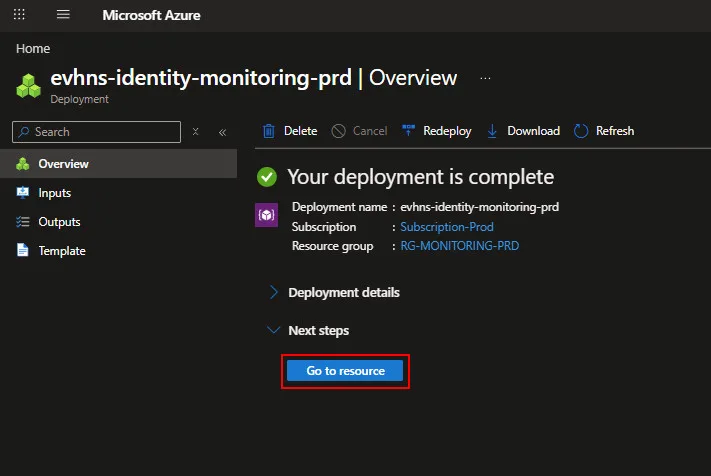Viewport: 711px width, 476px height.
Task: Click the Cancel toolbar label
Action: coord(370,131)
